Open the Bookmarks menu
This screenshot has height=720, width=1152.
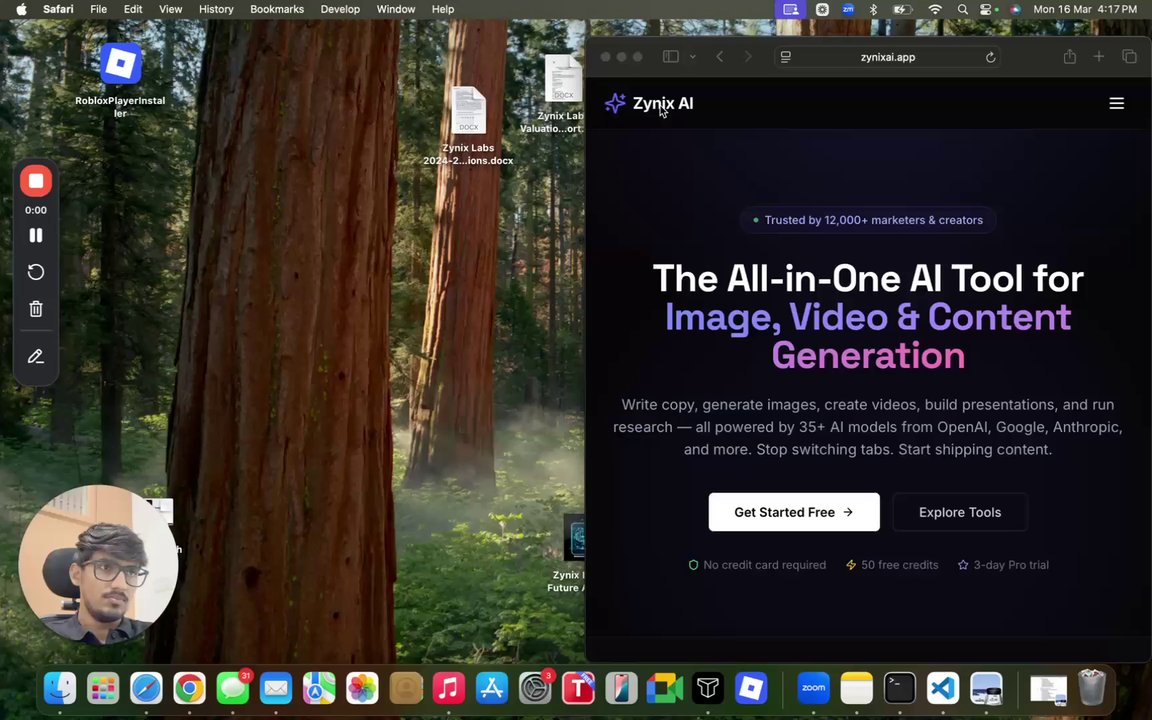point(277,9)
